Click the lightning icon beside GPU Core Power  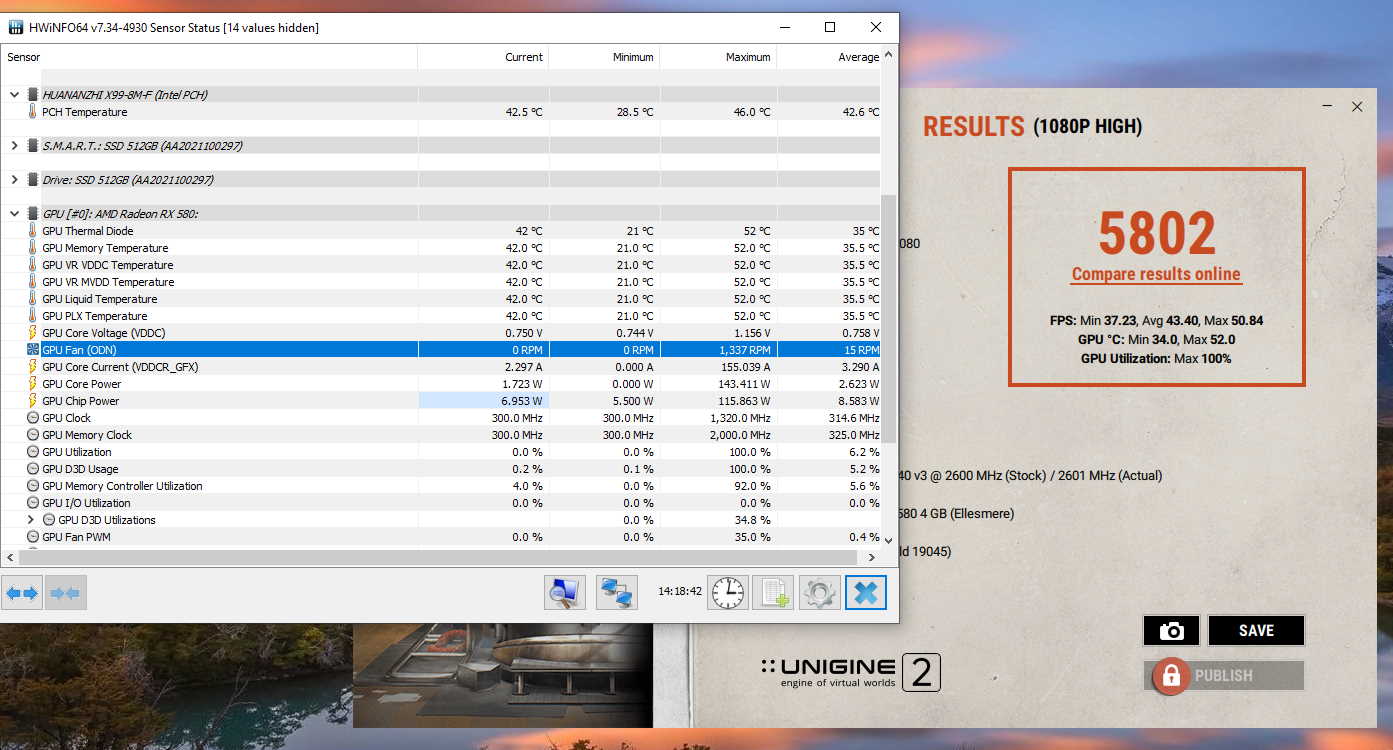(32, 384)
